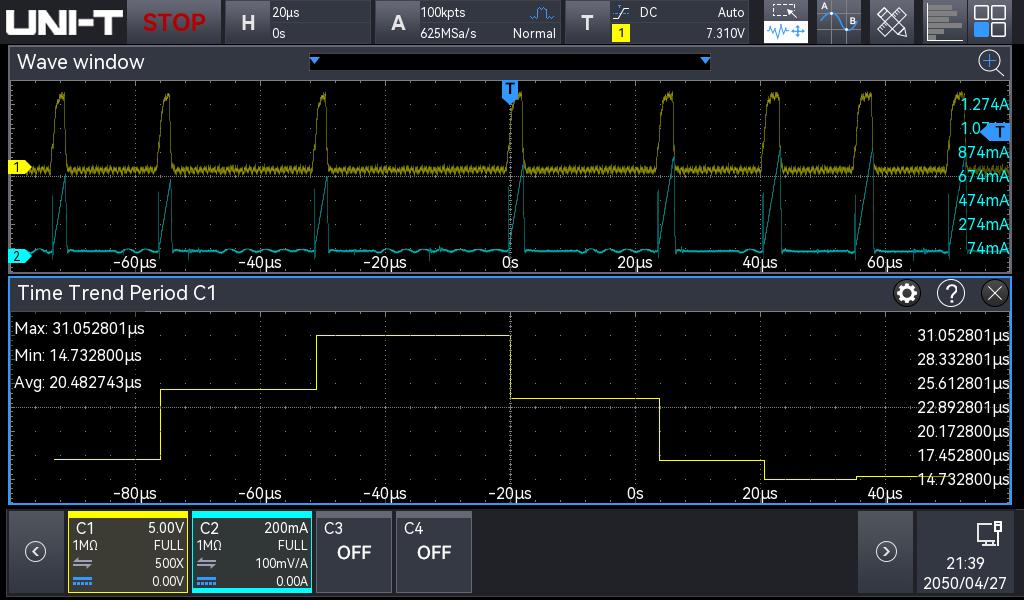Open the window layout grid icon
Viewport: 1024px width, 600px height.
coord(990,22)
